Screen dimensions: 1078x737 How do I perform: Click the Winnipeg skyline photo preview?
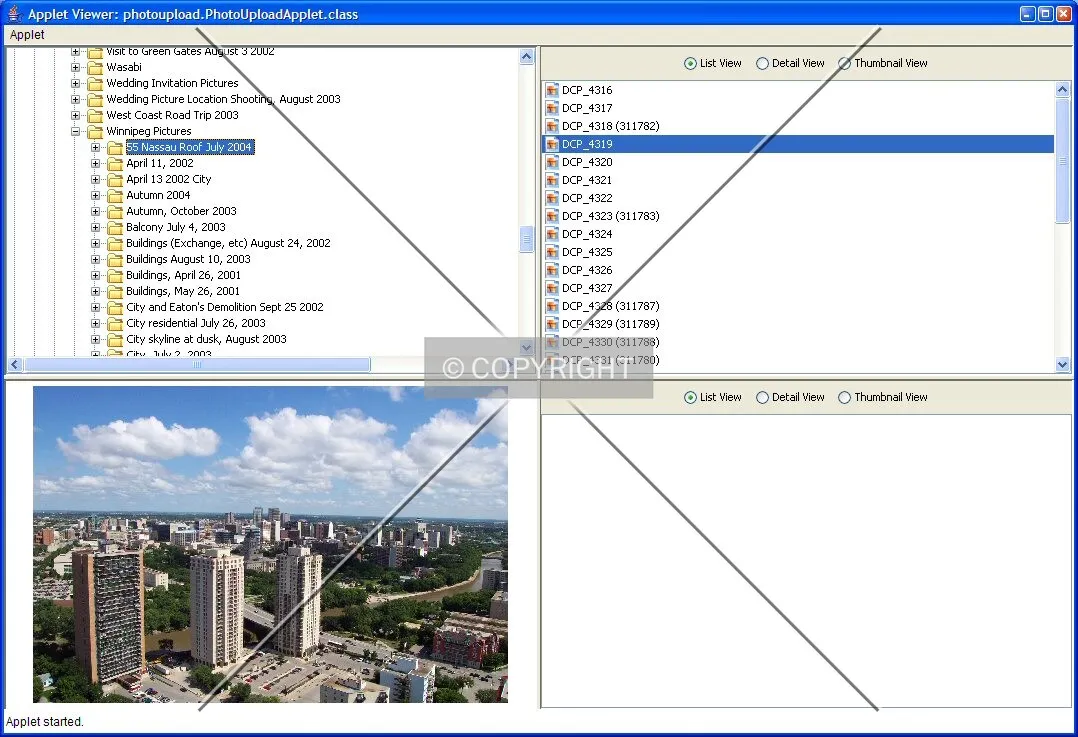click(x=270, y=544)
